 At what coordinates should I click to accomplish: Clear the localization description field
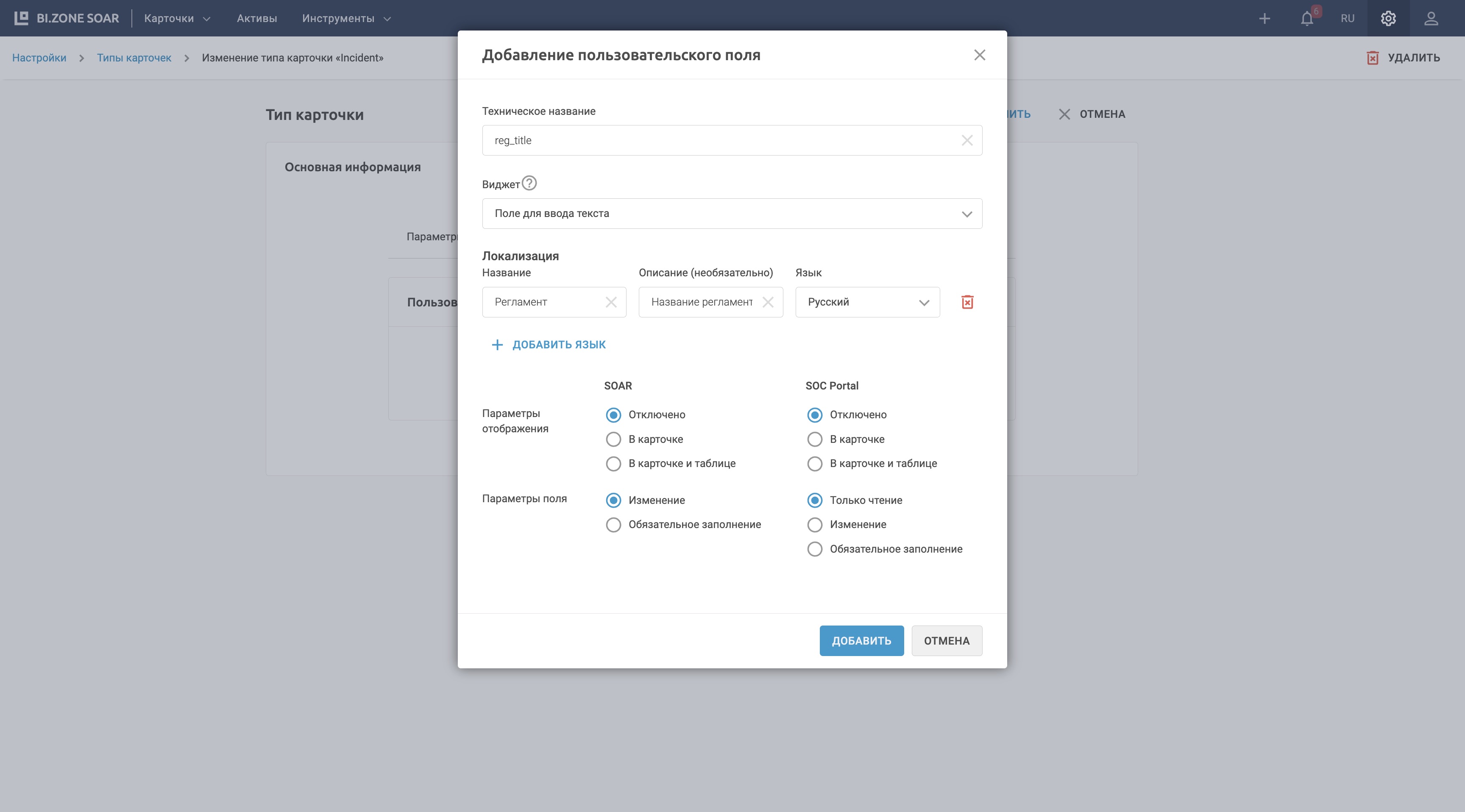pos(768,302)
